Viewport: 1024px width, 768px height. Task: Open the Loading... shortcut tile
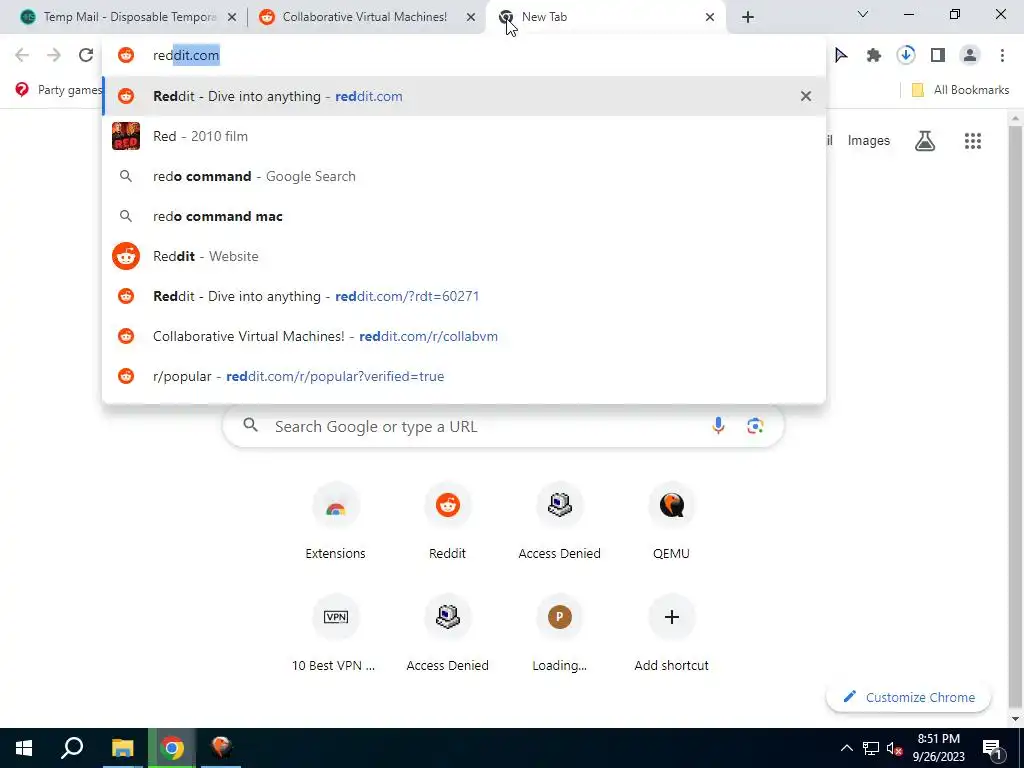click(x=560, y=633)
